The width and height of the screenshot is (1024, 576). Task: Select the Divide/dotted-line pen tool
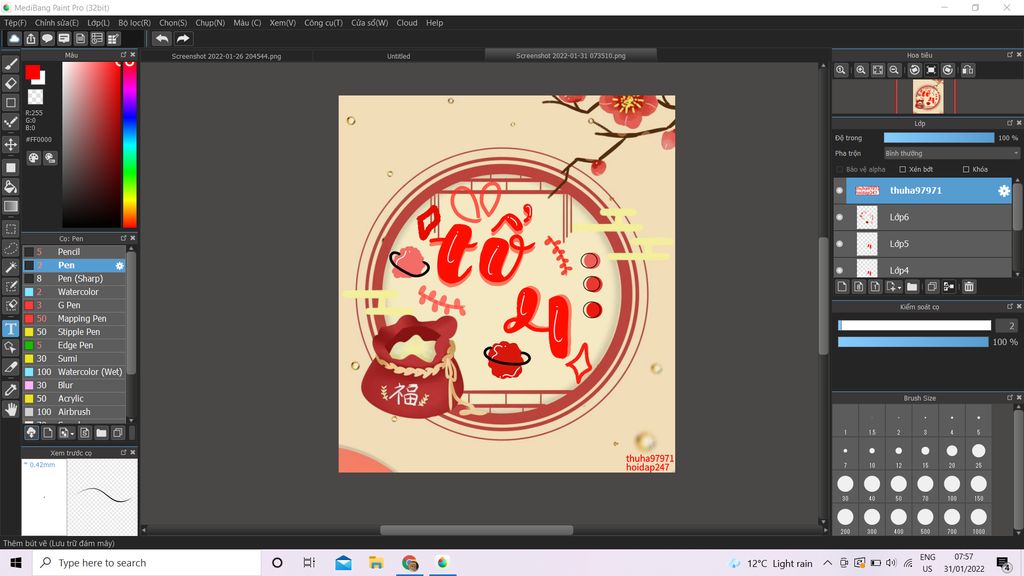(x=11, y=122)
